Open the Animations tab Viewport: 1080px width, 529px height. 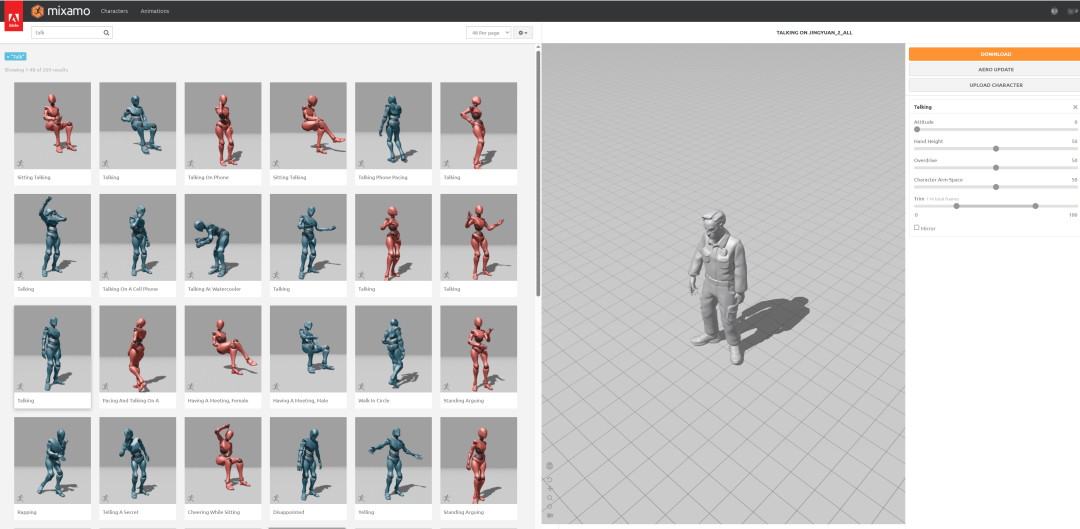pyautogui.click(x=154, y=11)
